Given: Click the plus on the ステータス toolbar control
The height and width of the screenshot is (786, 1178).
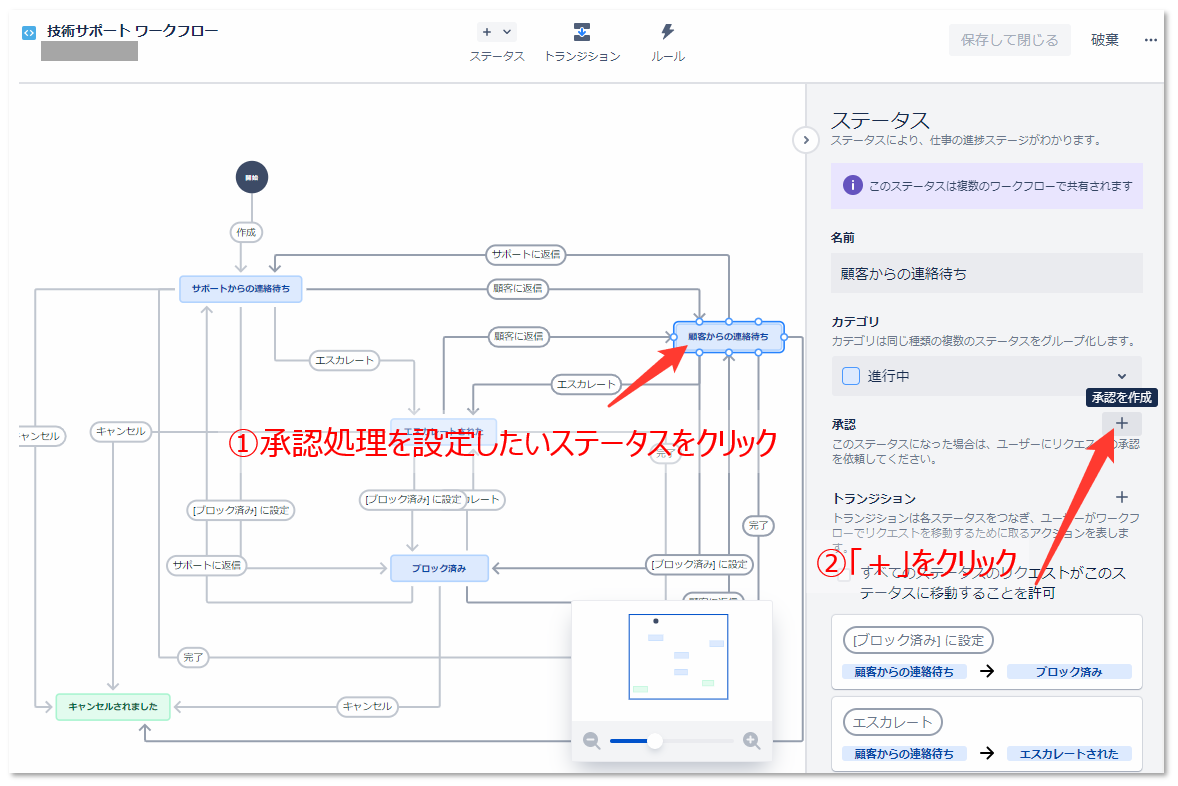Looking at the screenshot, I should point(489,31).
